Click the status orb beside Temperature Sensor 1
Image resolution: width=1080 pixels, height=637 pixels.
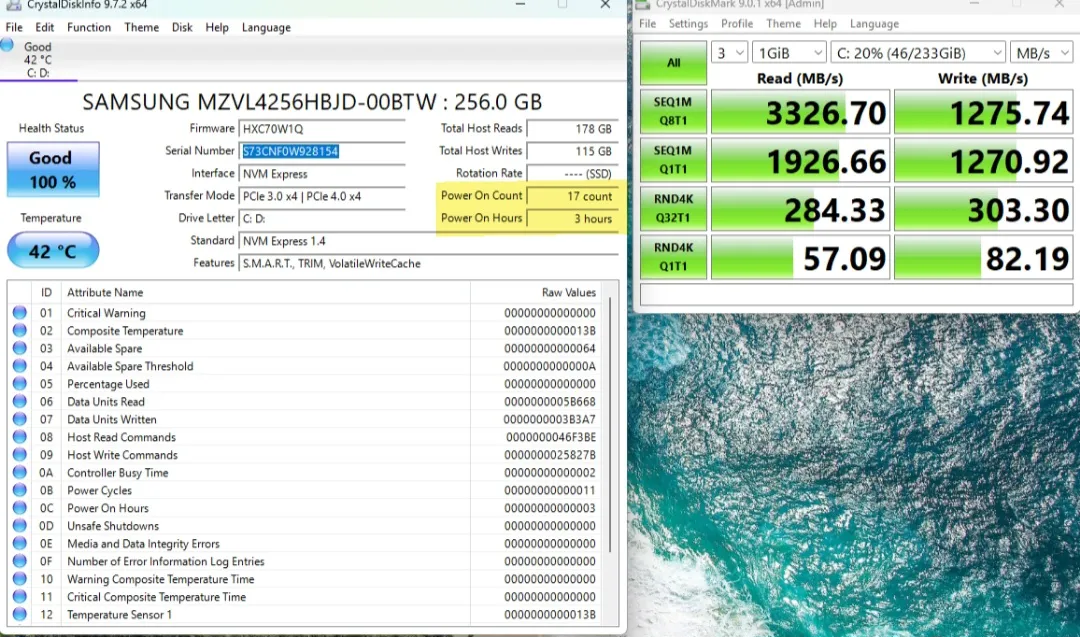[x=20, y=615]
